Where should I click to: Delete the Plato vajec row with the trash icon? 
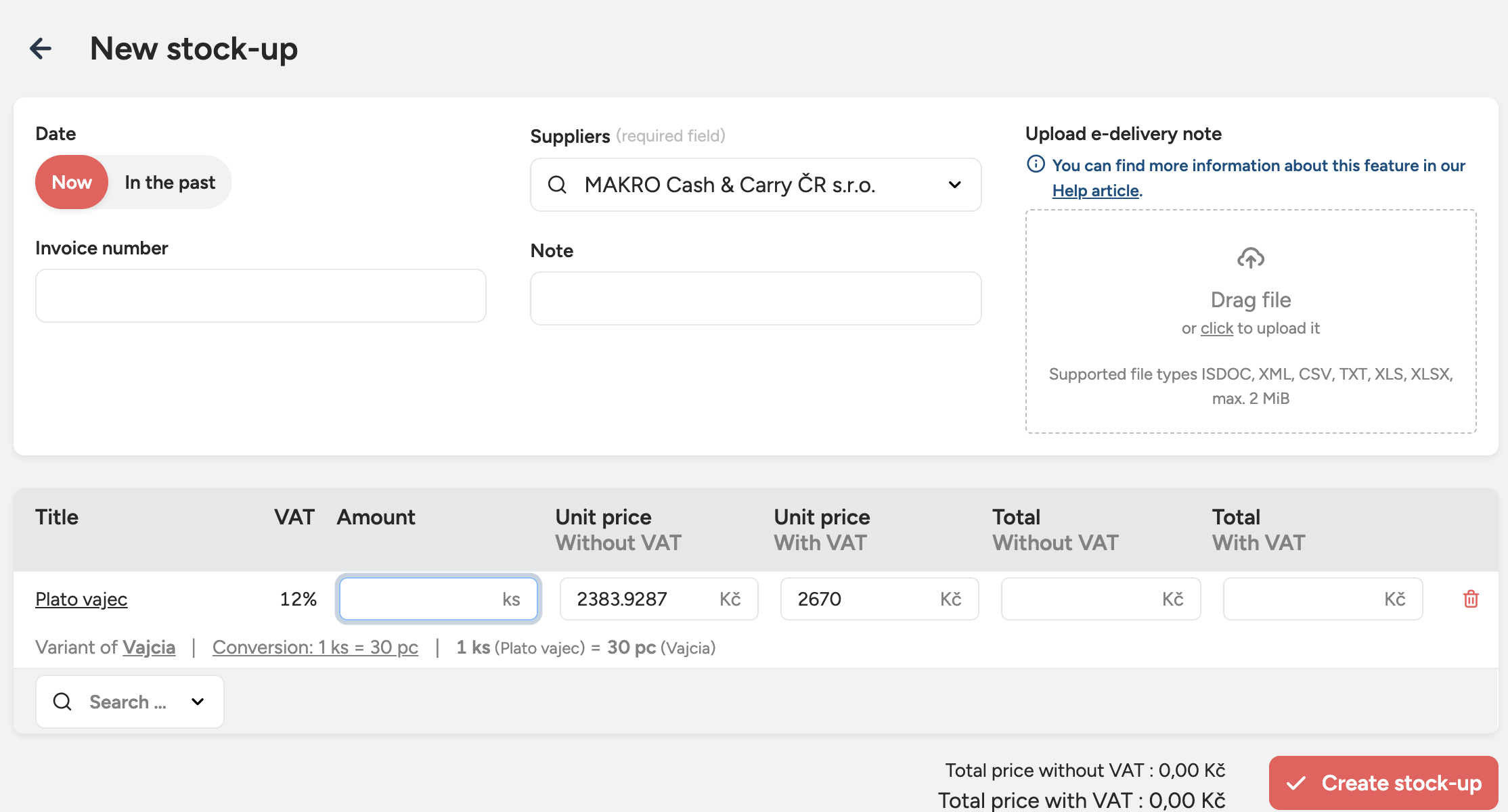click(1471, 599)
